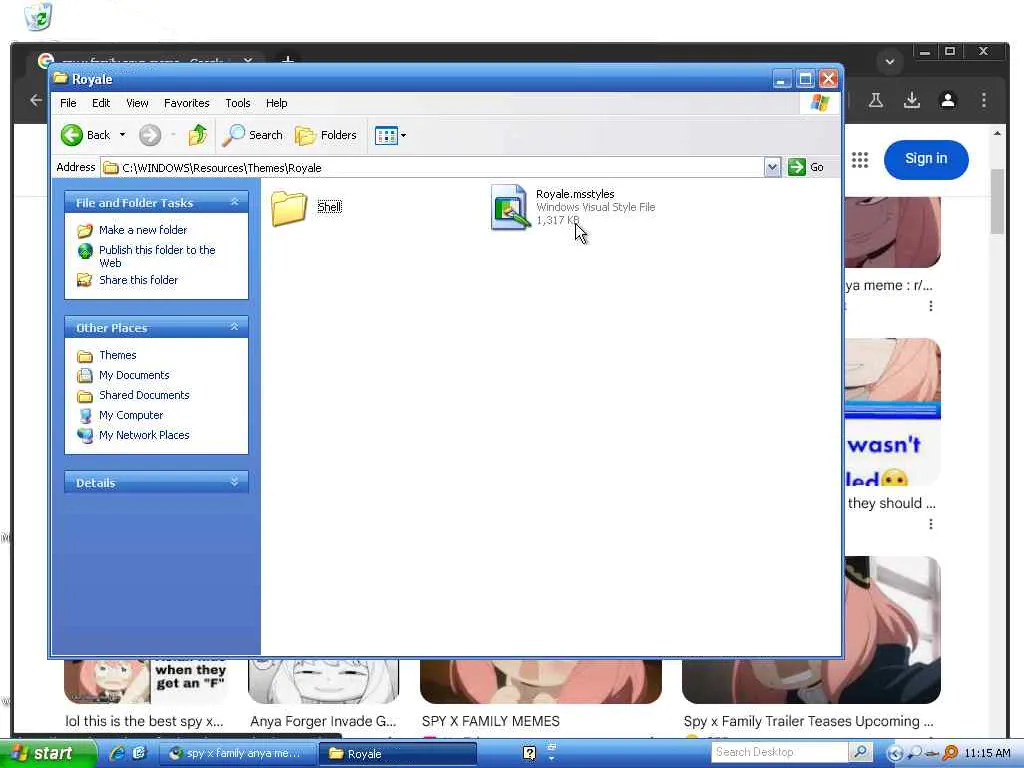Click the Share this folder icon

pyautogui.click(x=85, y=280)
